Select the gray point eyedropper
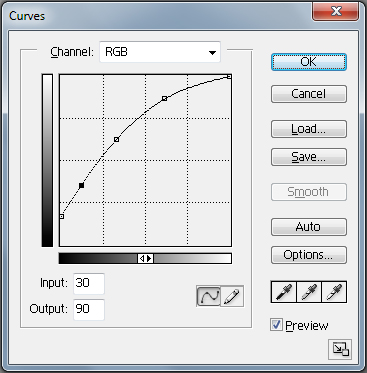The width and height of the screenshot is (367, 373). coord(309,292)
